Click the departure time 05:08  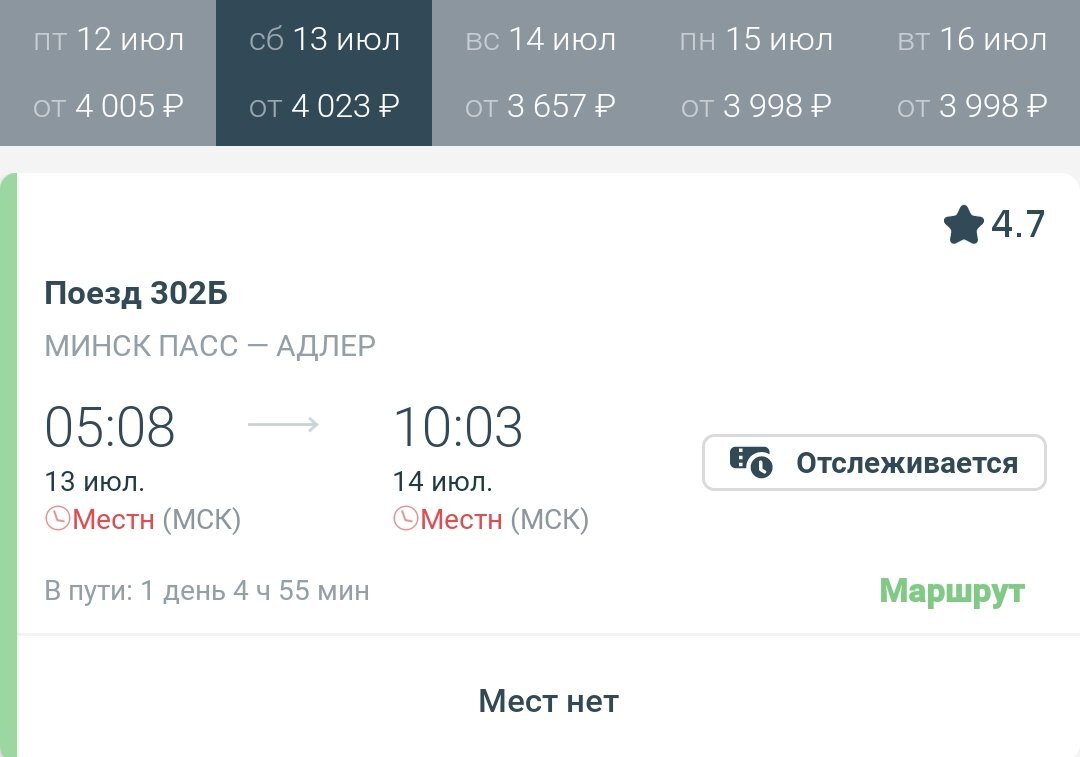pyautogui.click(x=110, y=427)
